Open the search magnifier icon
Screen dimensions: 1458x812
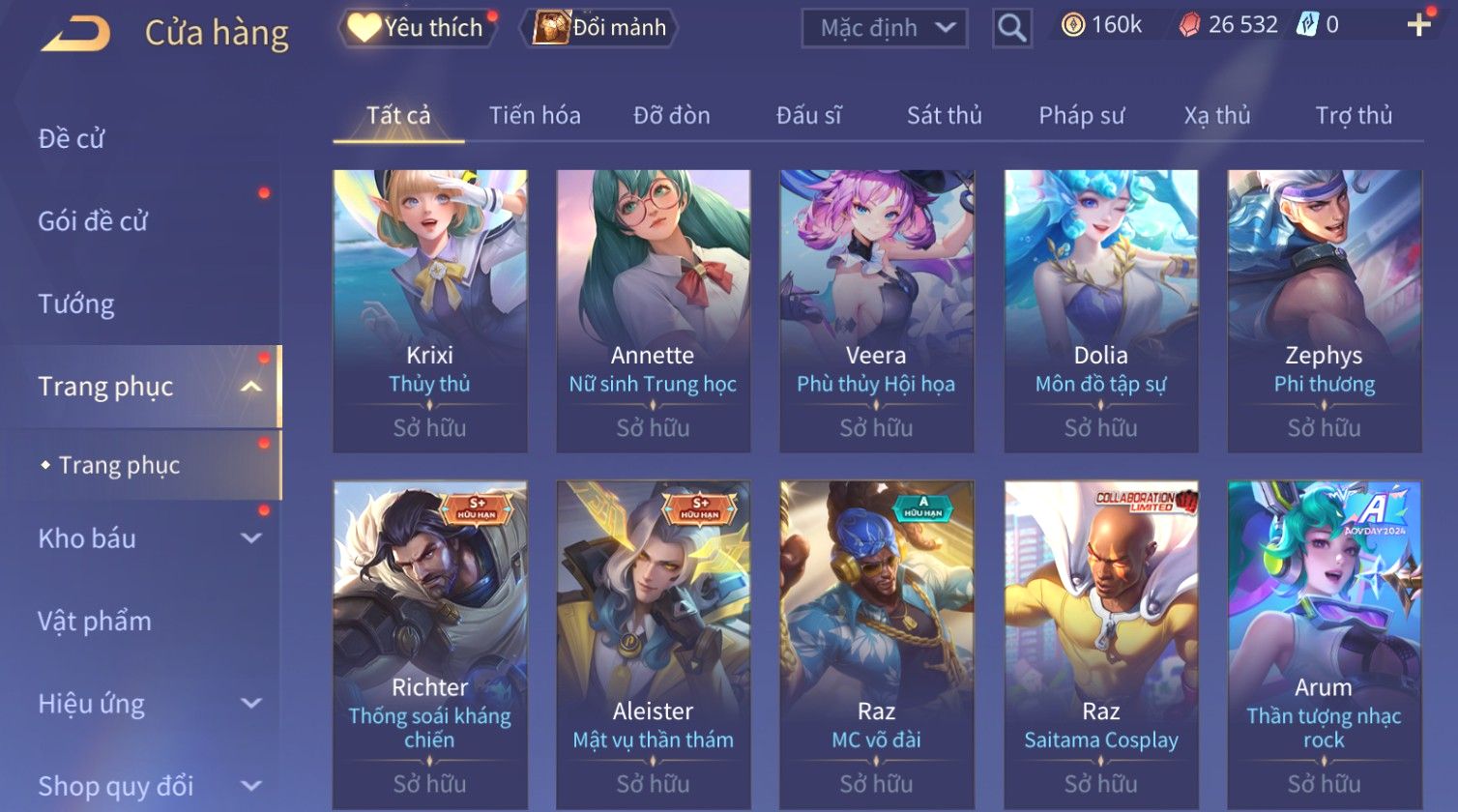pyautogui.click(x=1011, y=28)
